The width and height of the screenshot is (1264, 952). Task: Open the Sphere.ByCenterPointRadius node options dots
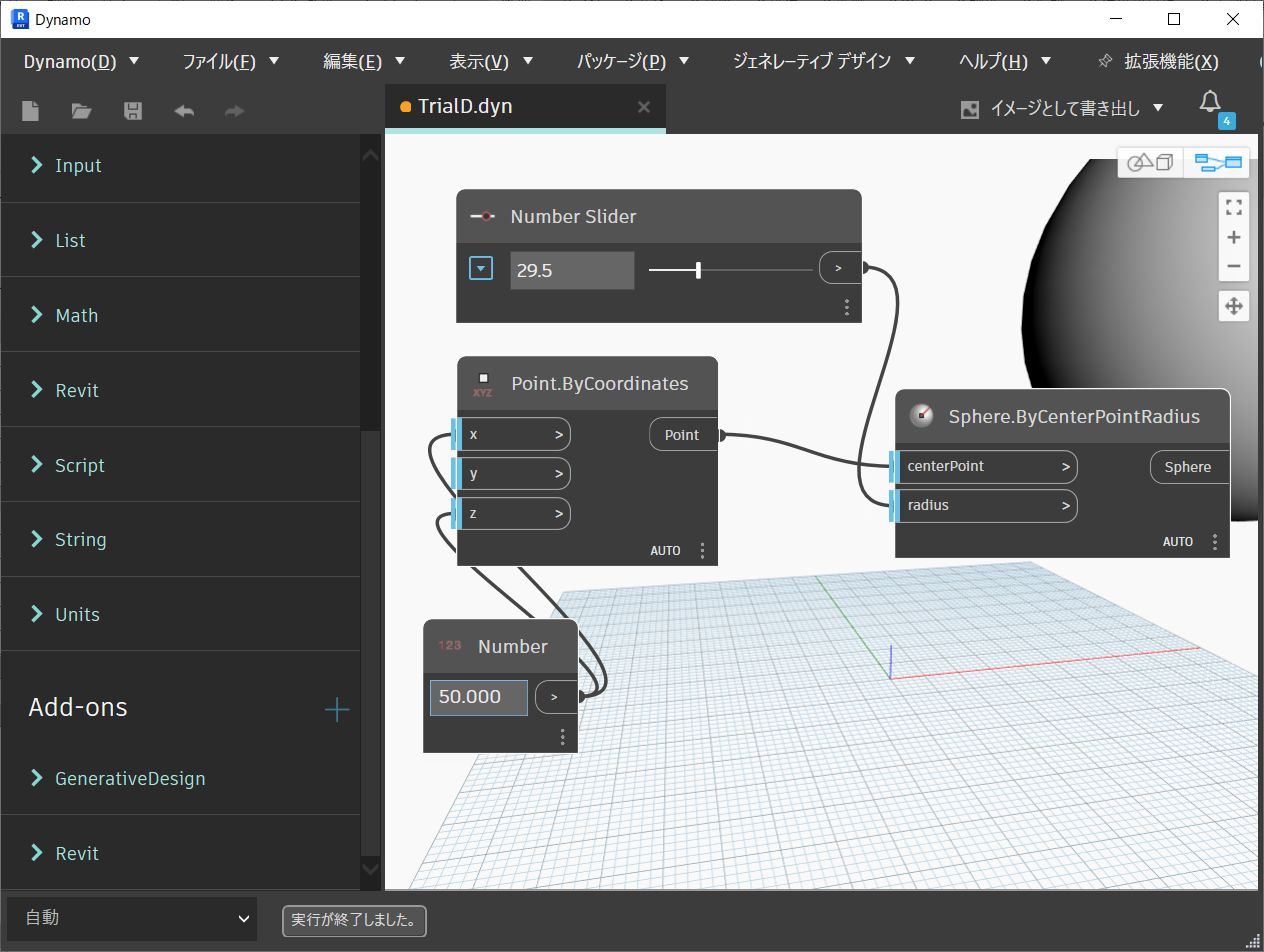pos(1215,542)
